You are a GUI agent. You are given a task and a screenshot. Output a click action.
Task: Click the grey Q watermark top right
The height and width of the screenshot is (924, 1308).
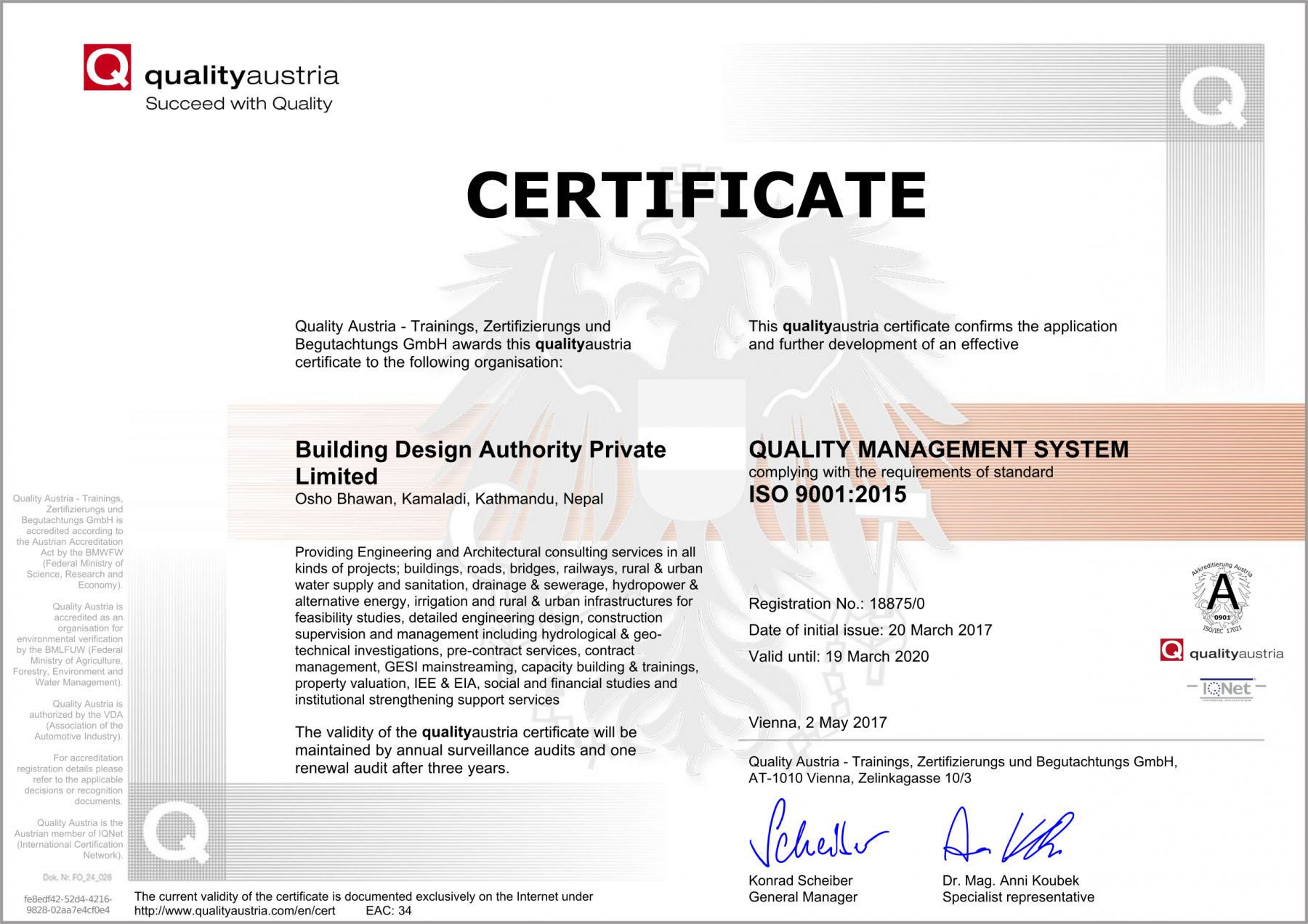(1213, 95)
